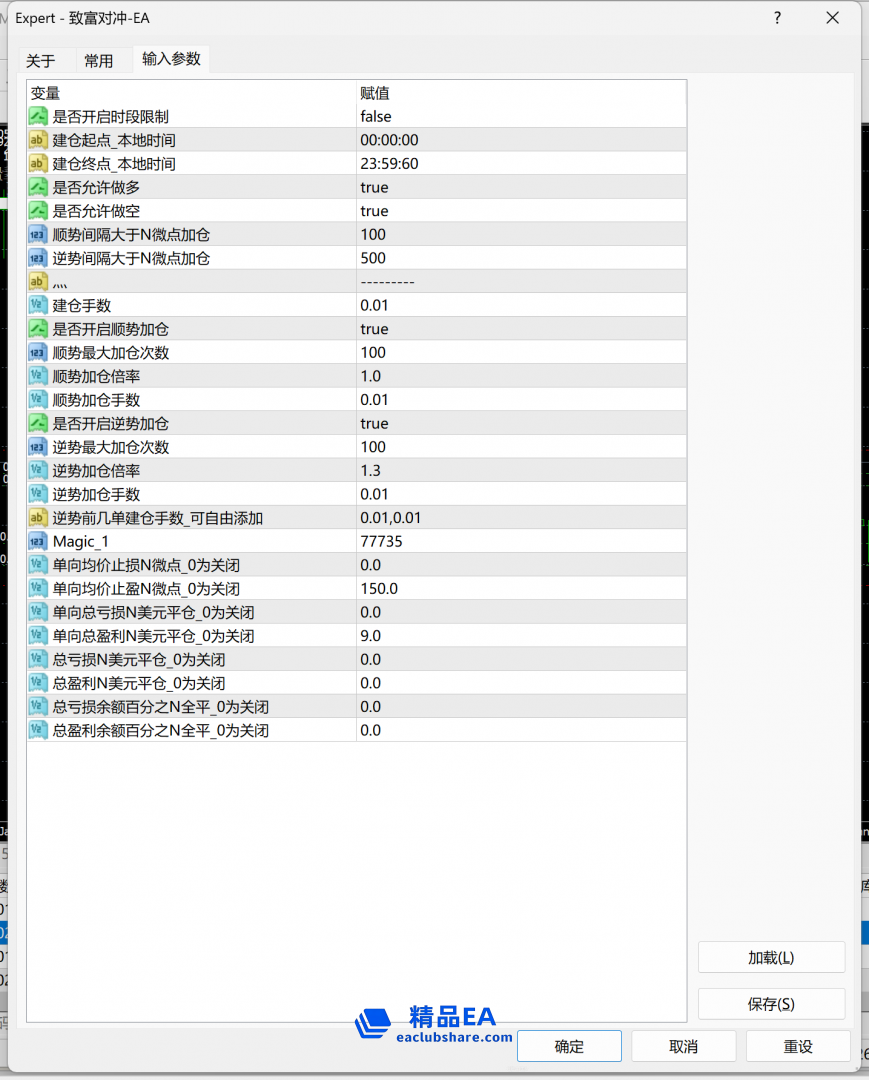Viewport: 869px width, 1080px height.
Task: Click the boolean icon beside 是否开启顺势加仓
Action: tap(37, 329)
